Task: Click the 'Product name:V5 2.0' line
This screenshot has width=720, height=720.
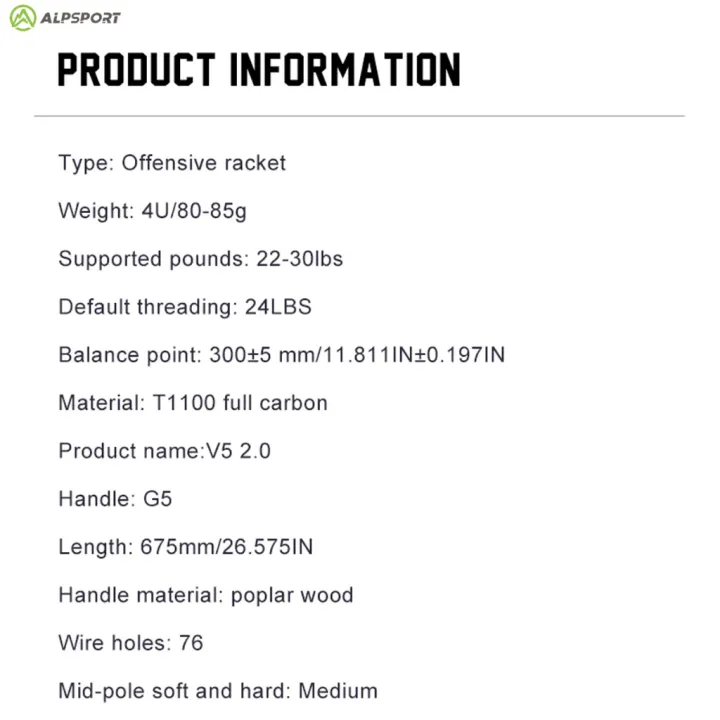Action: point(164,451)
